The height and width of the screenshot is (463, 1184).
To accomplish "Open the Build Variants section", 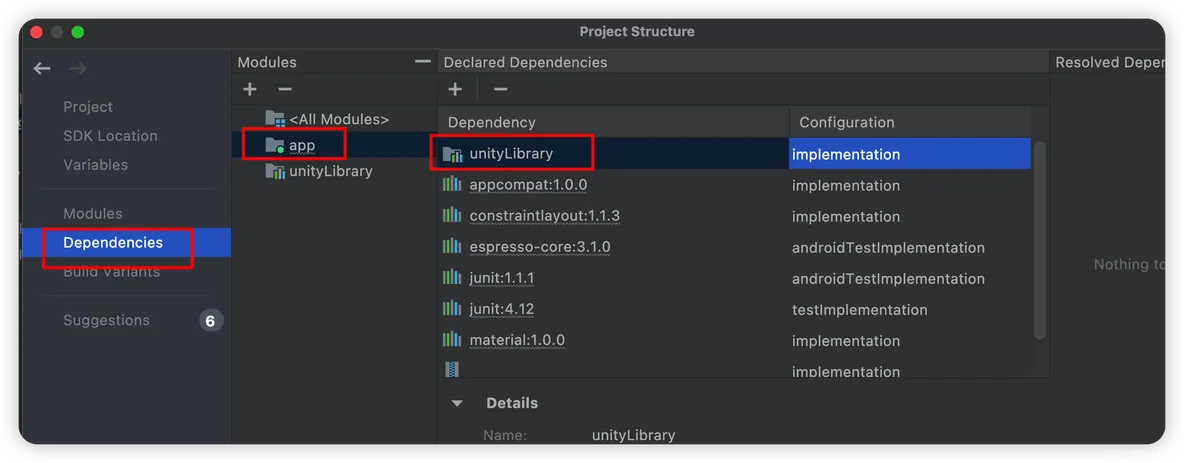I will [x=112, y=272].
